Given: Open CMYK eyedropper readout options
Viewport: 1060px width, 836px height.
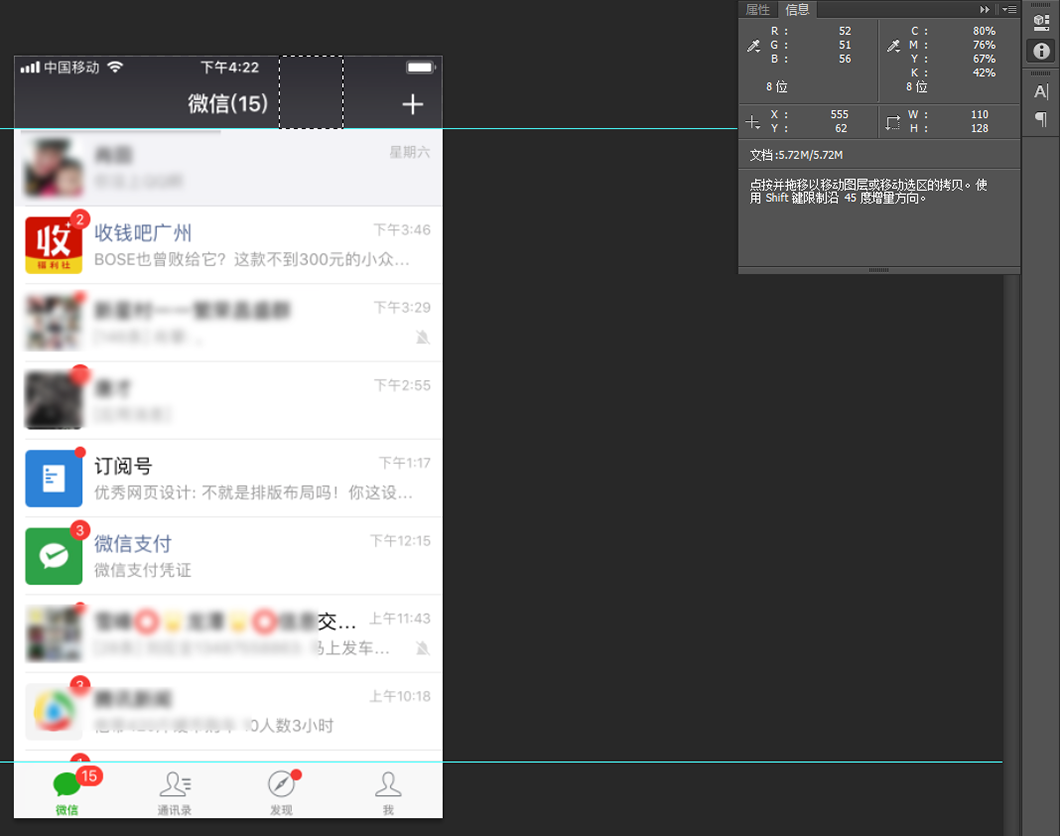Looking at the screenshot, I should click(894, 46).
